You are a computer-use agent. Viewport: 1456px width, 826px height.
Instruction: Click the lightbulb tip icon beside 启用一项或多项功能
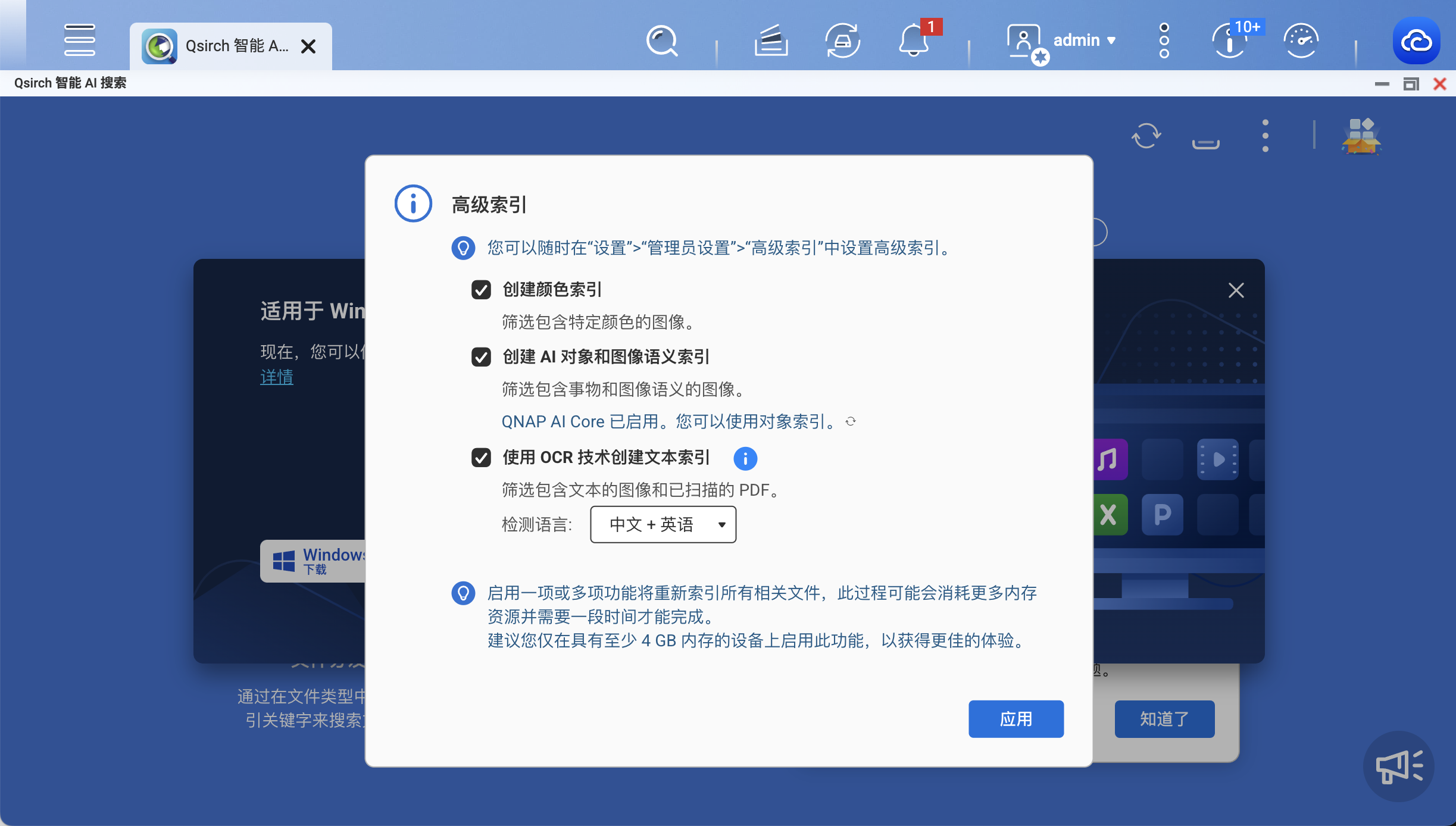pyautogui.click(x=463, y=593)
